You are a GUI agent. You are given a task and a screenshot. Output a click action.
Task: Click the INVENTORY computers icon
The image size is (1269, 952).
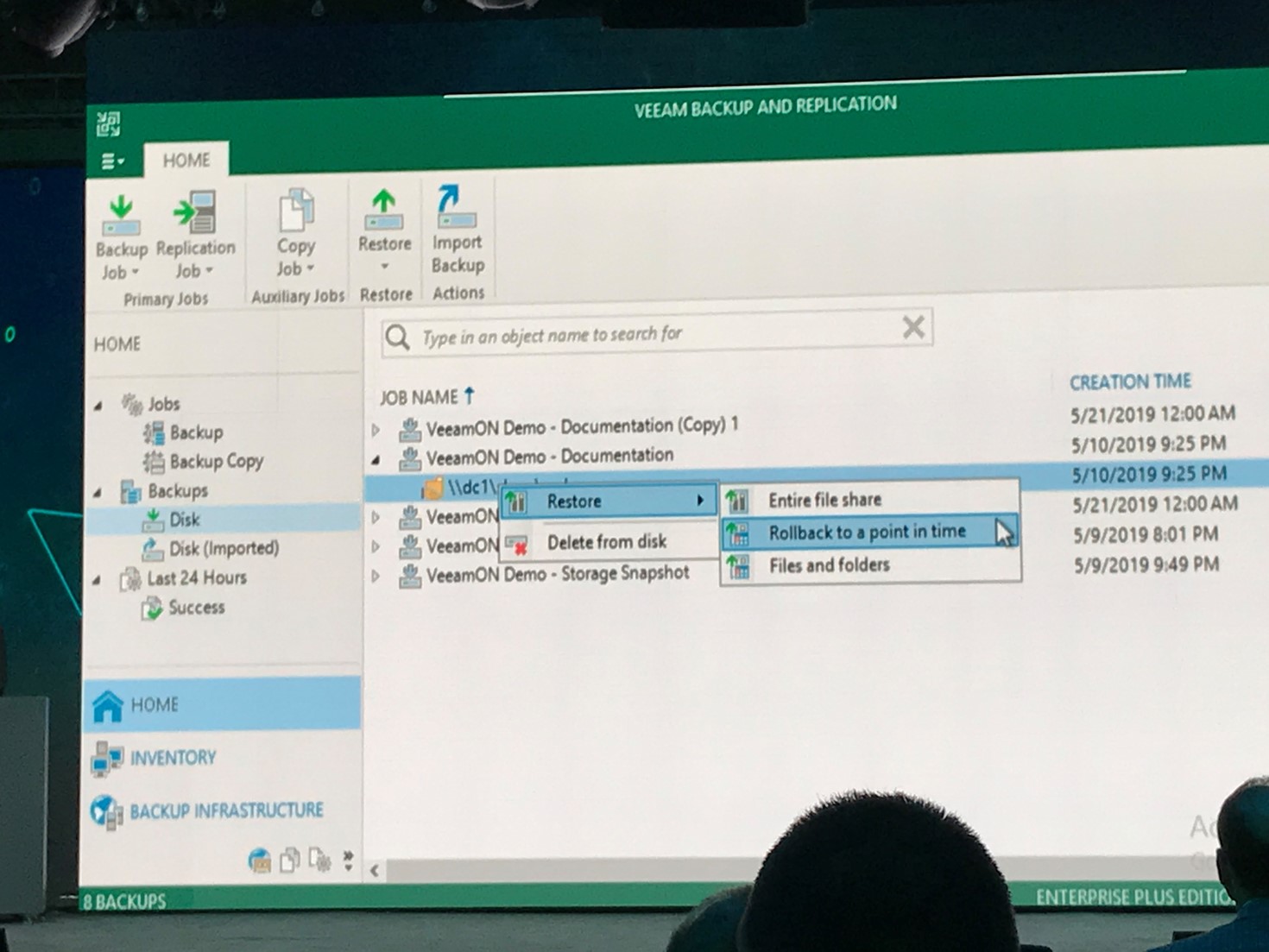[x=107, y=759]
